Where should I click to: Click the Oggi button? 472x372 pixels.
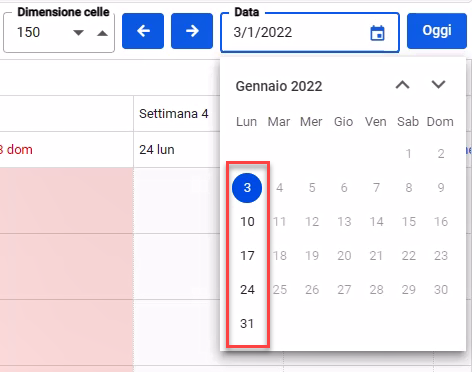437,31
